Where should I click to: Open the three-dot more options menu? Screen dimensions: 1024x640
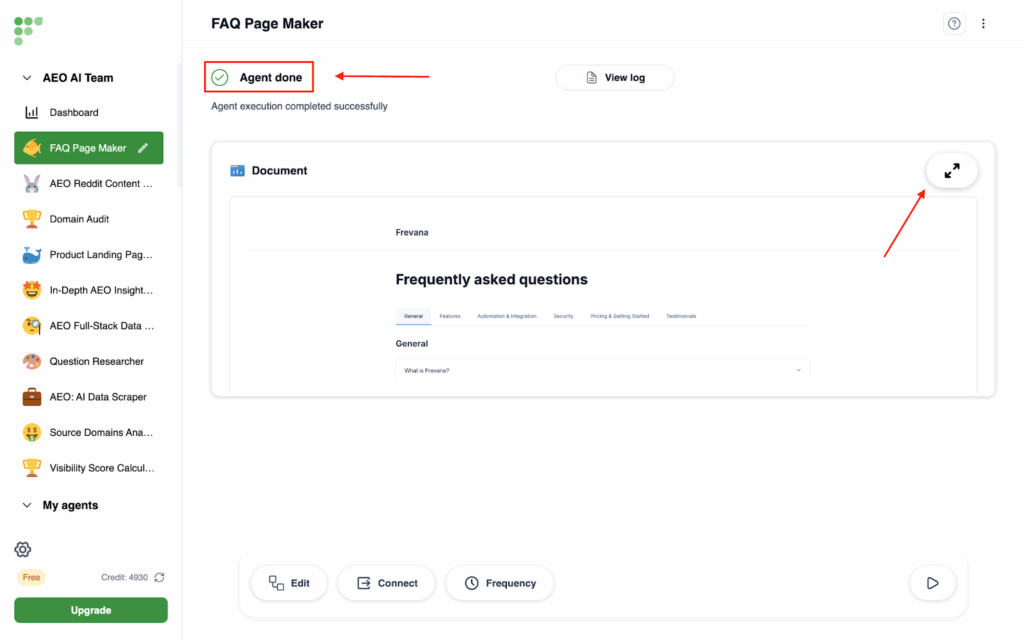pyautogui.click(x=983, y=24)
